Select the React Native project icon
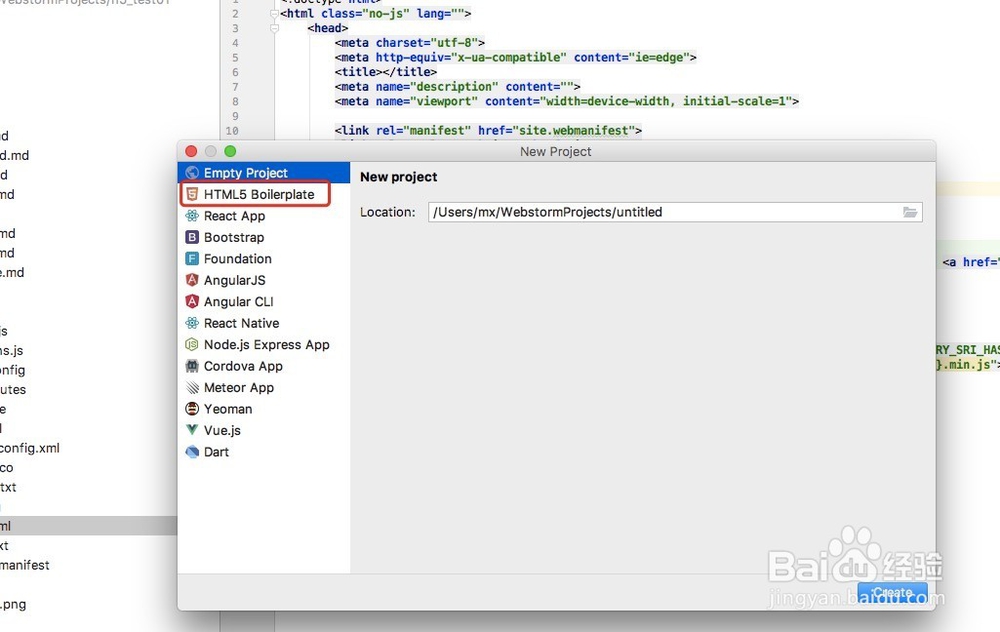The width and height of the screenshot is (1000, 632). 191,323
